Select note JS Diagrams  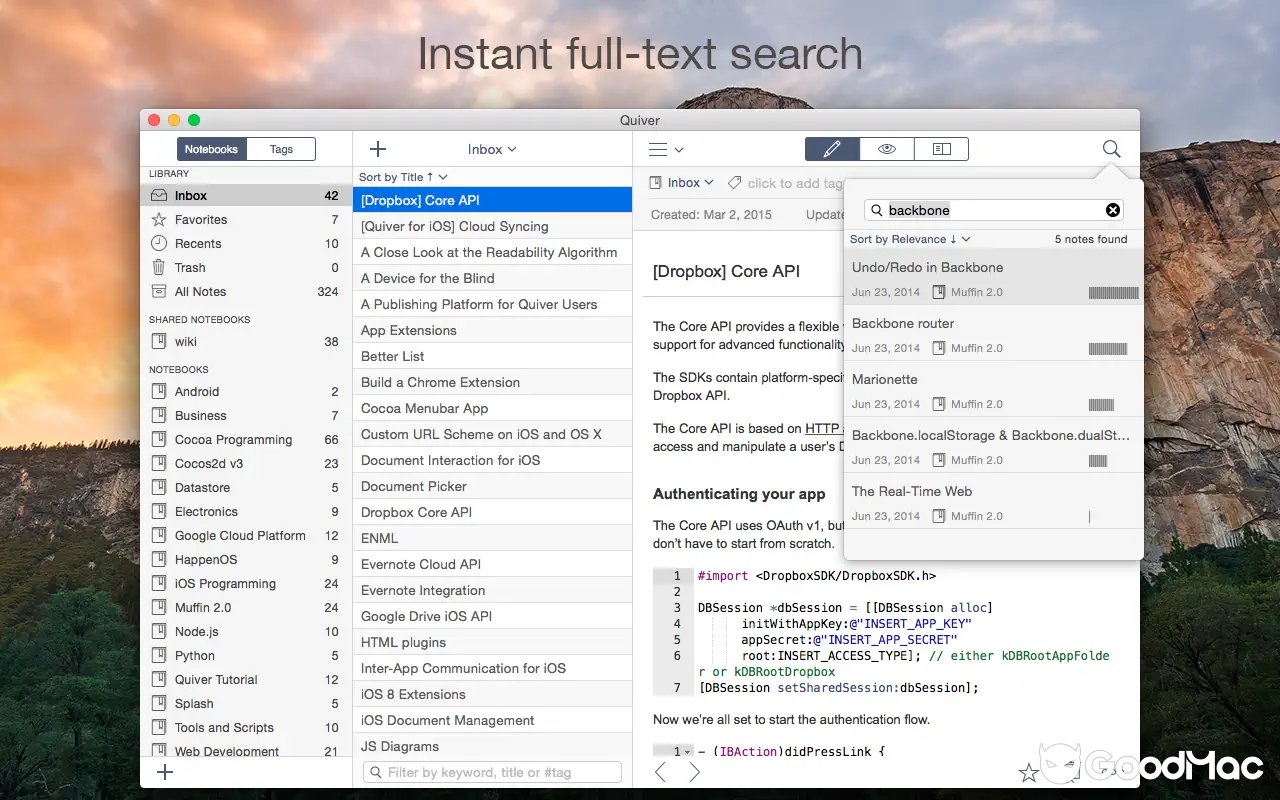[x=493, y=747]
